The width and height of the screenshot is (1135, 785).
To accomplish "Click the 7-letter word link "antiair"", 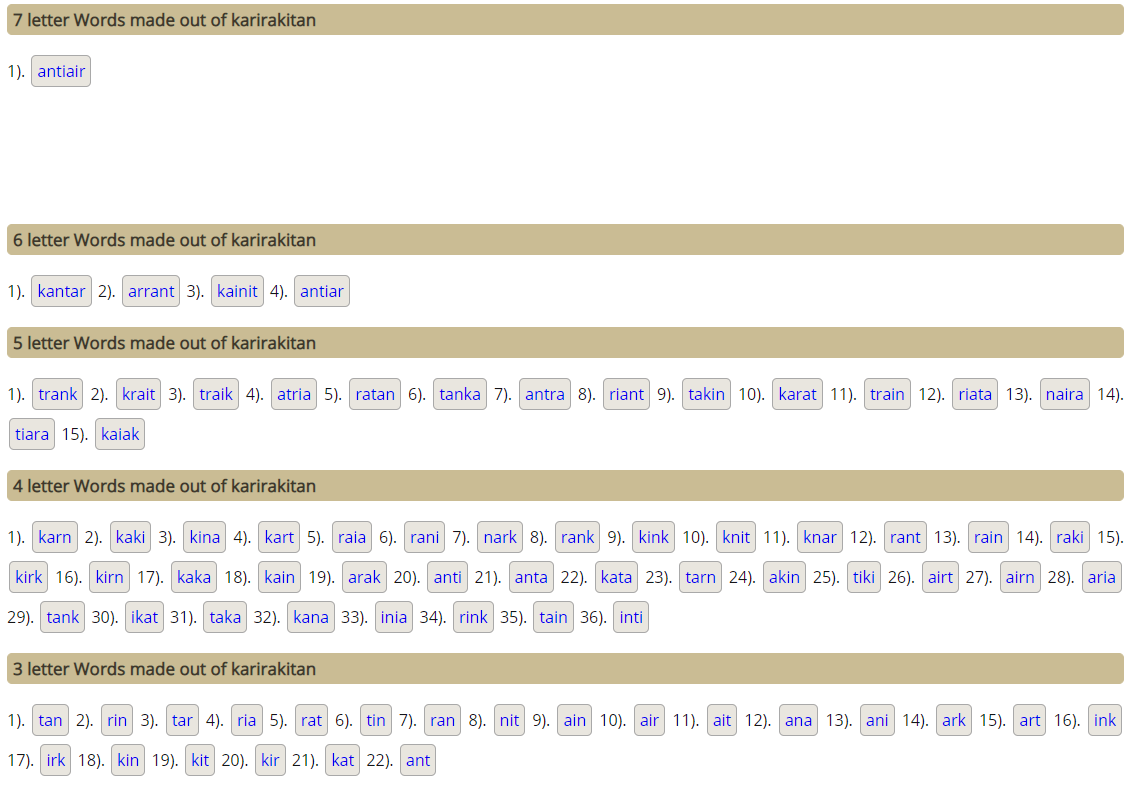I will click(61, 71).
